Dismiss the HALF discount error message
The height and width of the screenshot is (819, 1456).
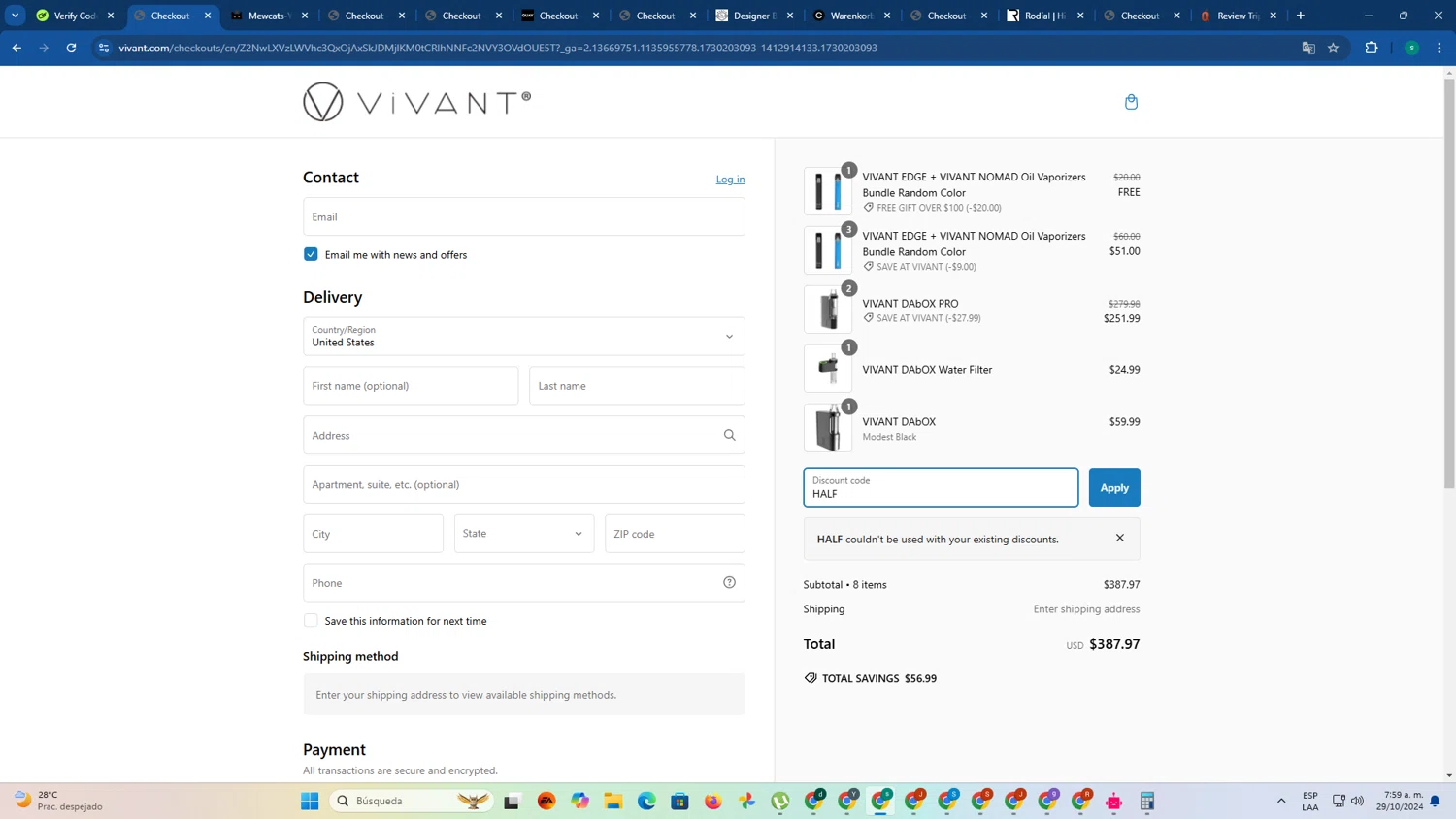click(x=1120, y=539)
